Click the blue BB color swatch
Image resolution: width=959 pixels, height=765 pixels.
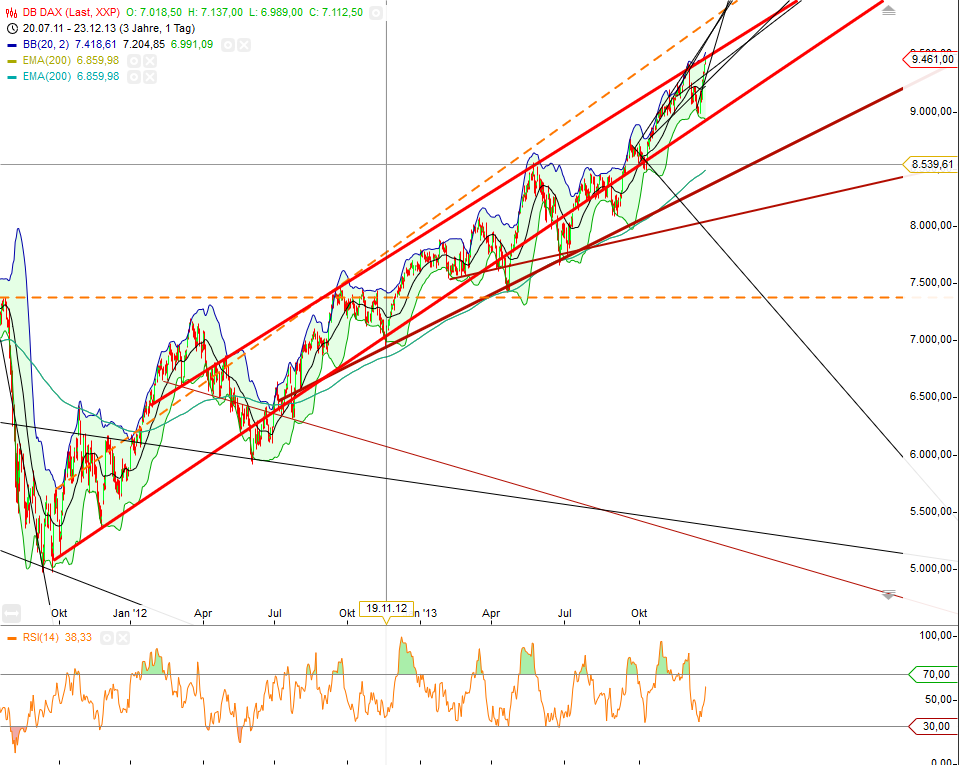coord(12,45)
